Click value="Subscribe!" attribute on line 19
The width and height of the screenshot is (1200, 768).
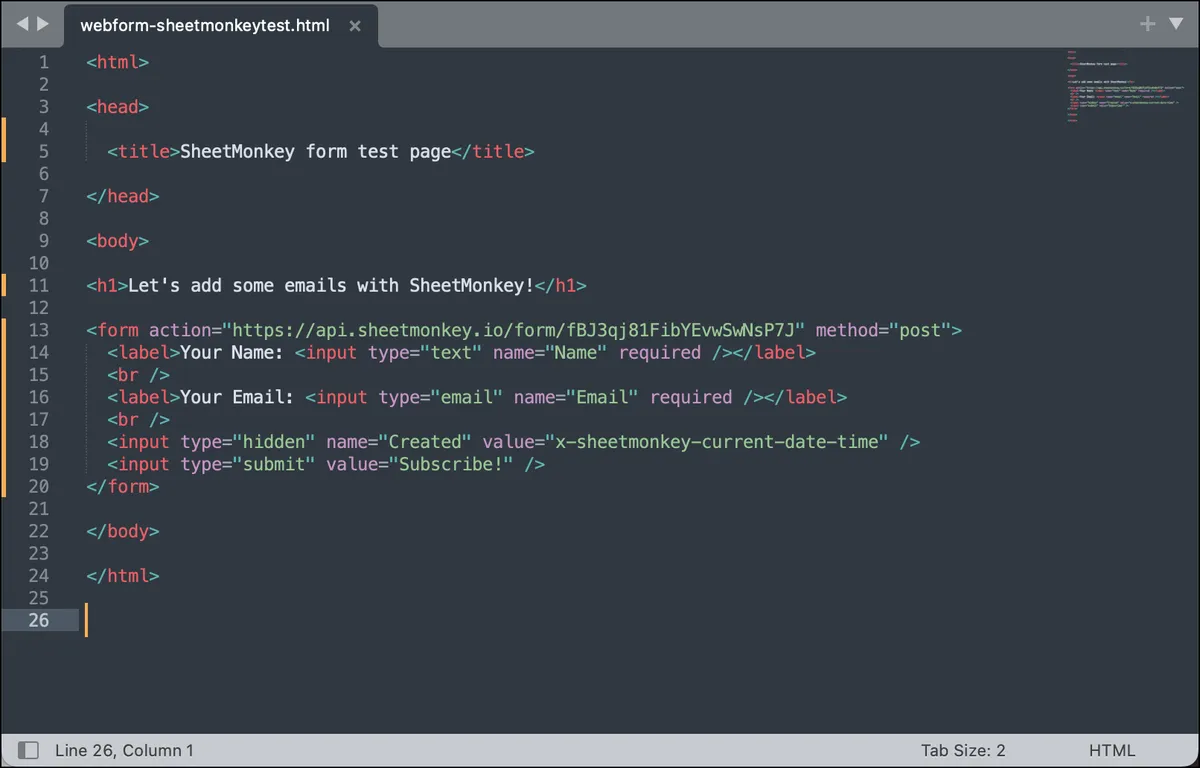(x=420, y=464)
